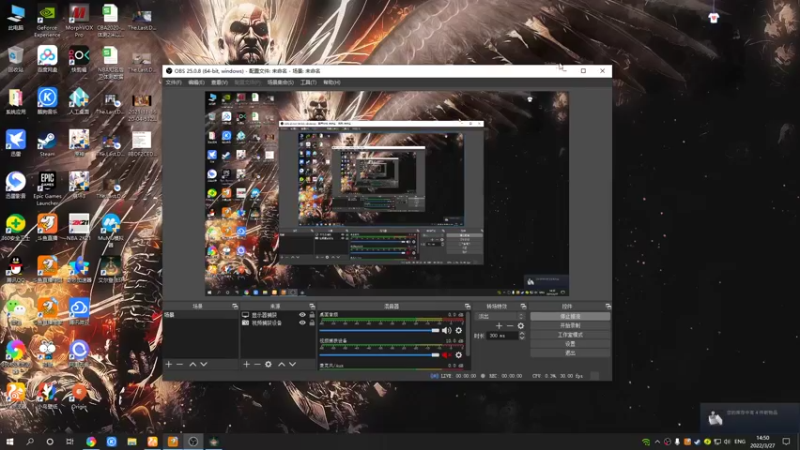This screenshot has height=450, width=800.
Task: Move scene down in Scenes panel
Action: (204, 364)
